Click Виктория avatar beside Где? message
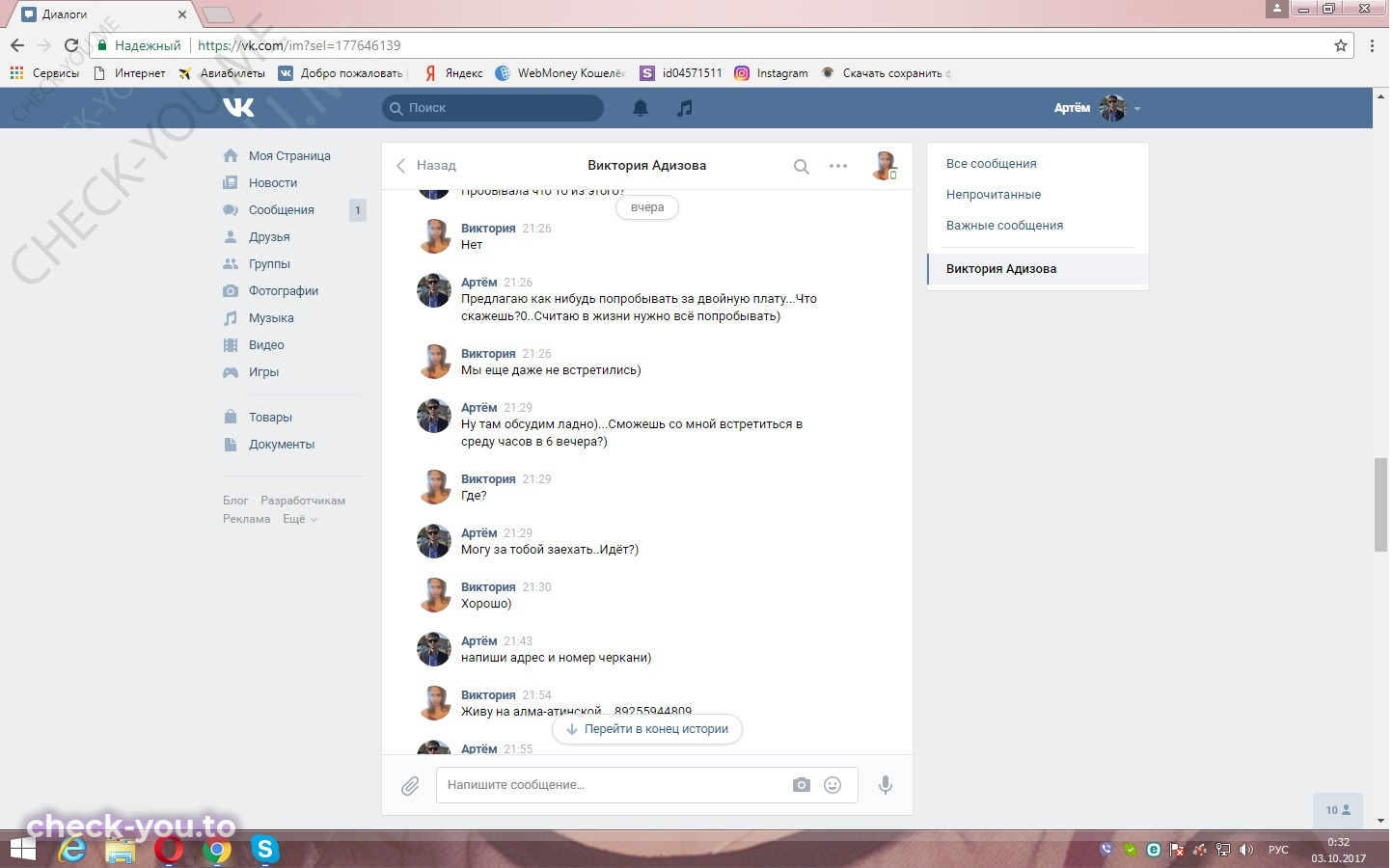 (434, 488)
